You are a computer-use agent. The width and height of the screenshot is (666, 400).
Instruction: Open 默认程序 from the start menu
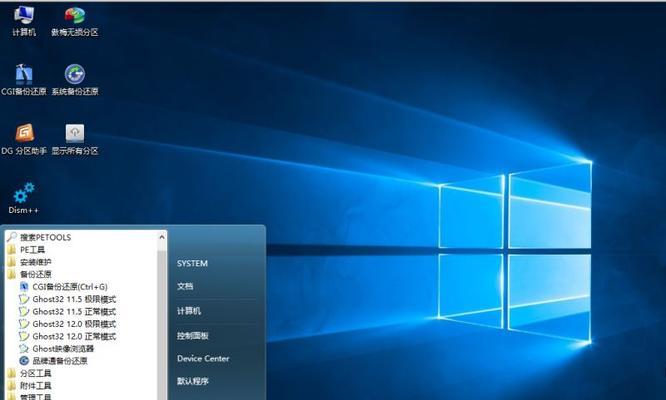192,381
